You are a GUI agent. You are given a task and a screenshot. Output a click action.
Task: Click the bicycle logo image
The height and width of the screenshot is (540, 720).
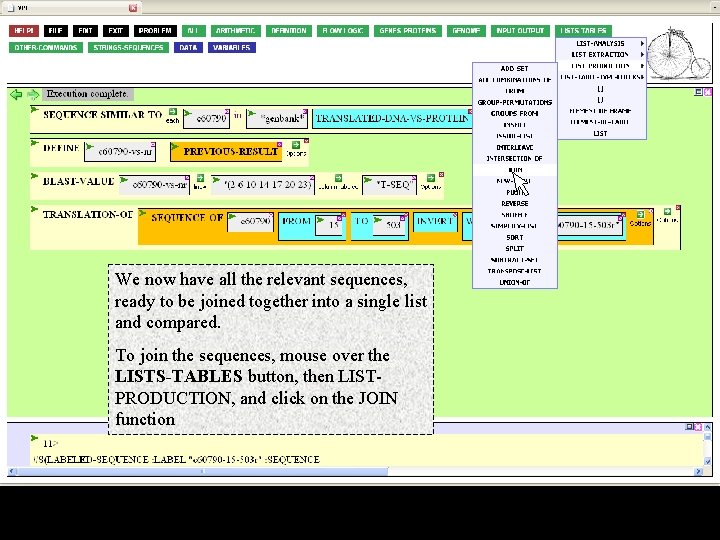(x=679, y=53)
